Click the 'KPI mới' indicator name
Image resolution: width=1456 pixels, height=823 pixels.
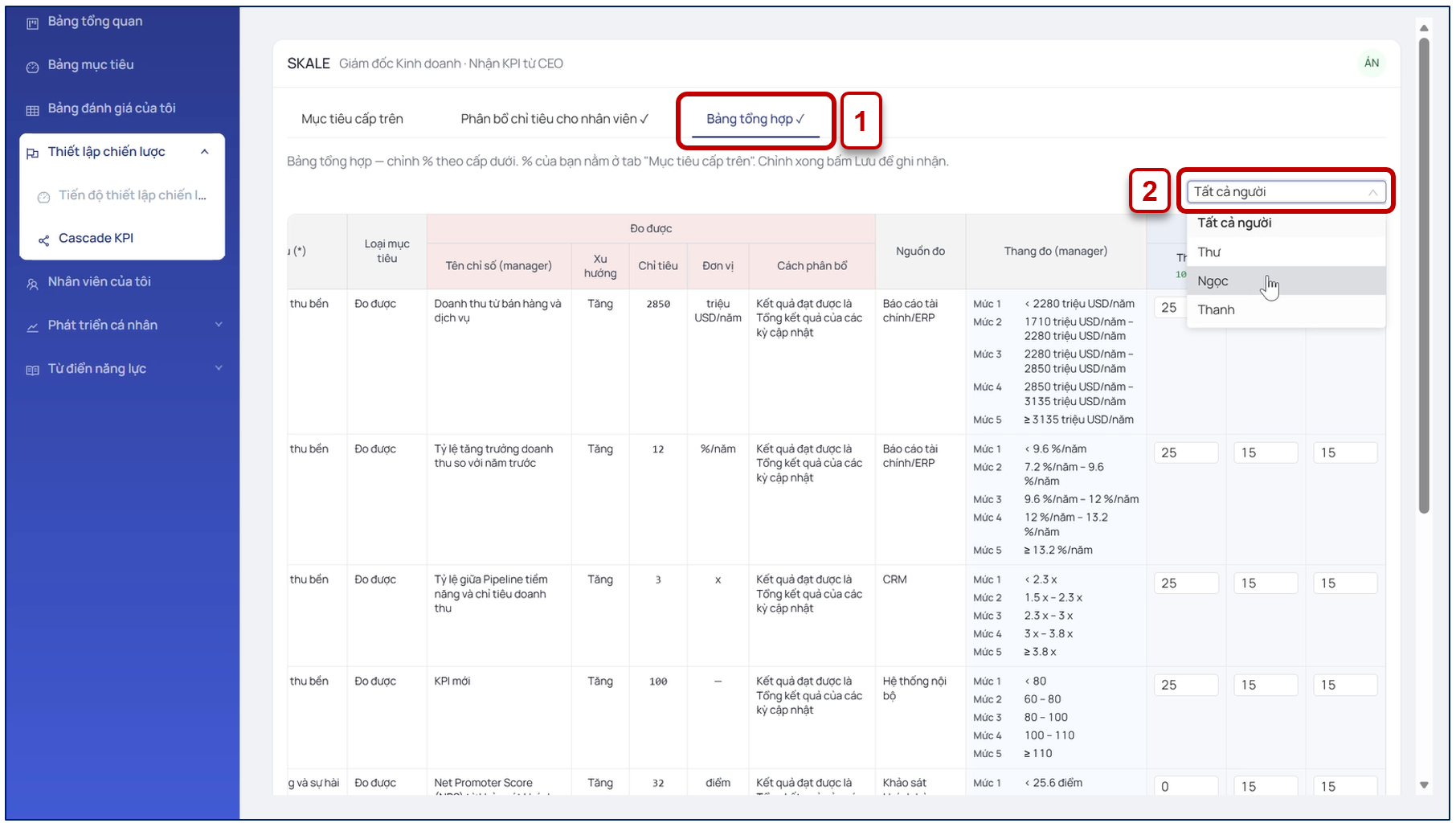pos(452,682)
